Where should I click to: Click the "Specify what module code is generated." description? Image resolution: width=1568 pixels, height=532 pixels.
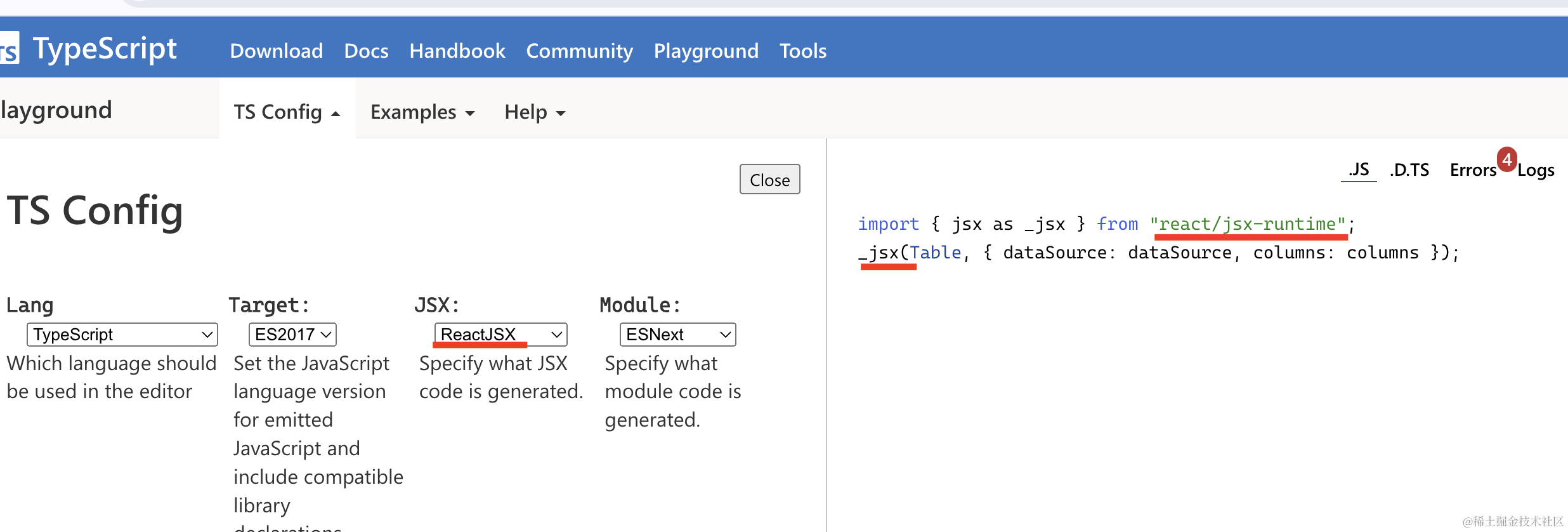click(x=673, y=391)
